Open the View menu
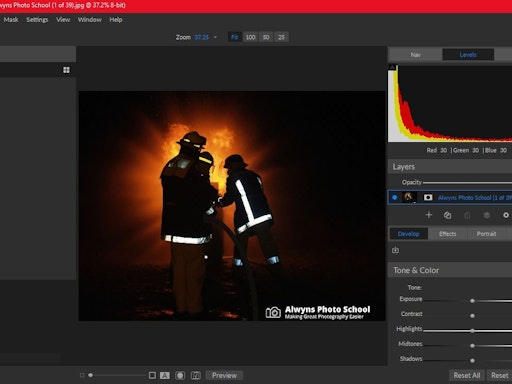The height and width of the screenshot is (384, 512). 63,20
